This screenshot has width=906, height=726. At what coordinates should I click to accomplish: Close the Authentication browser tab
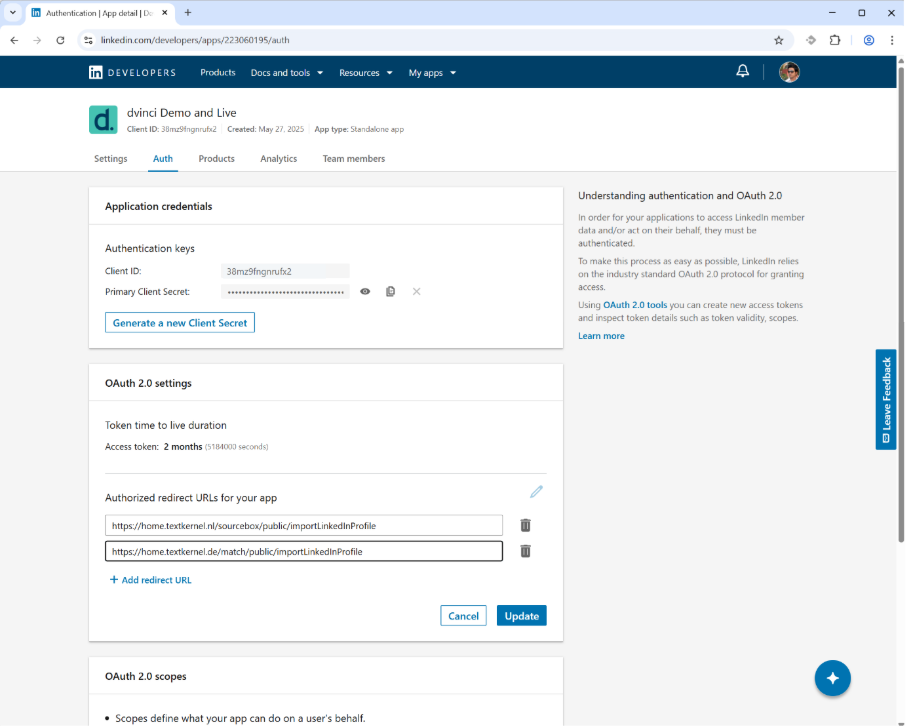click(165, 13)
